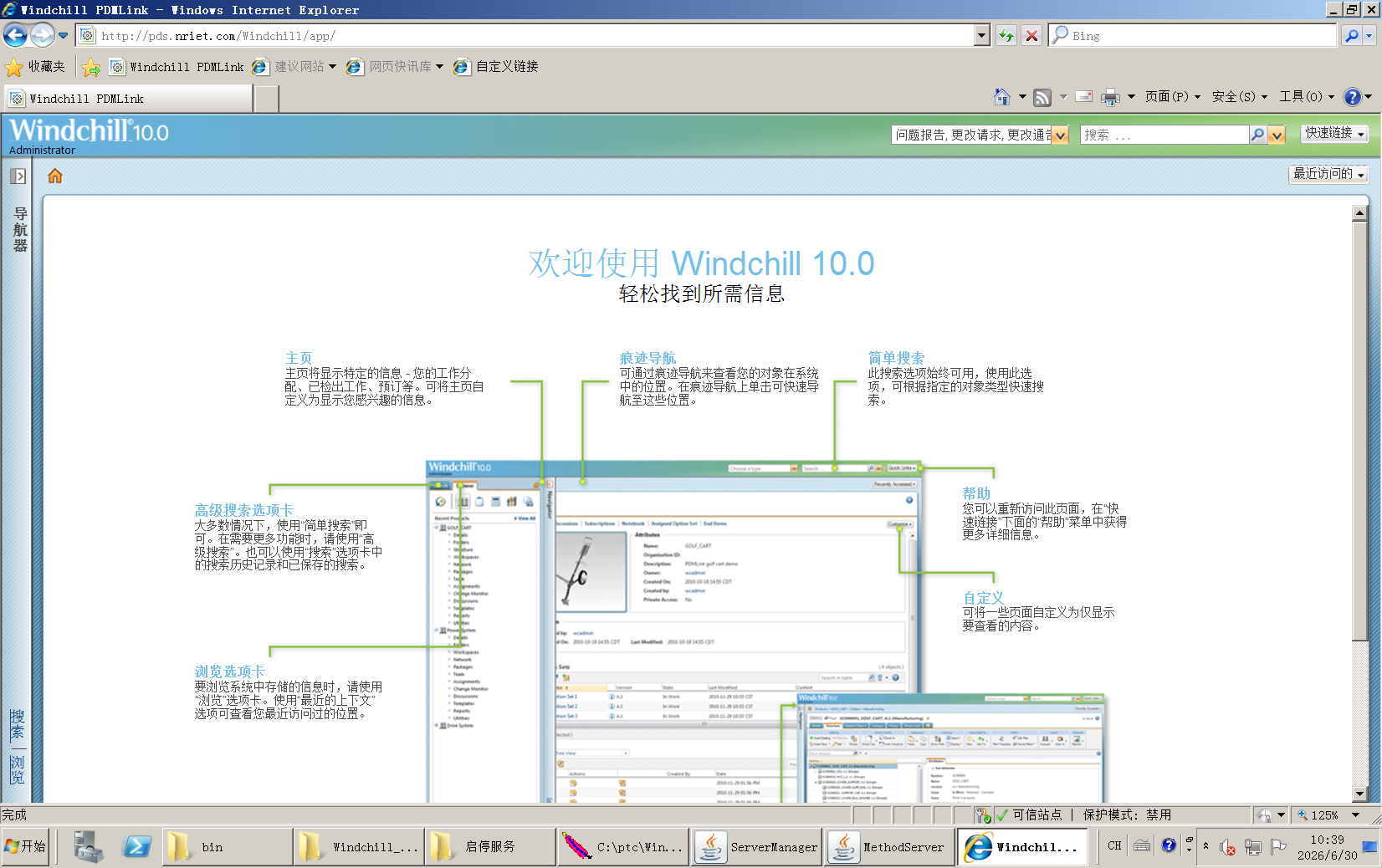This screenshot has height=868, width=1382.
Task: Launch PowerShell from the taskbar
Action: [137, 846]
